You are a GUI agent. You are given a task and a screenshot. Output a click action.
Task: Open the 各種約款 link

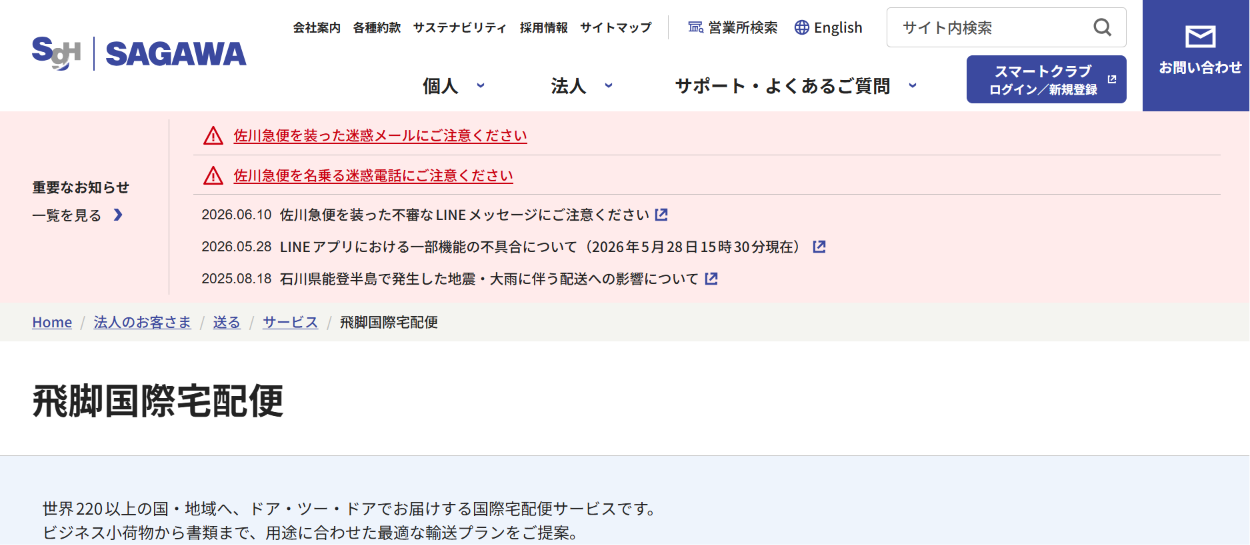pyautogui.click(x=377, y=28)
